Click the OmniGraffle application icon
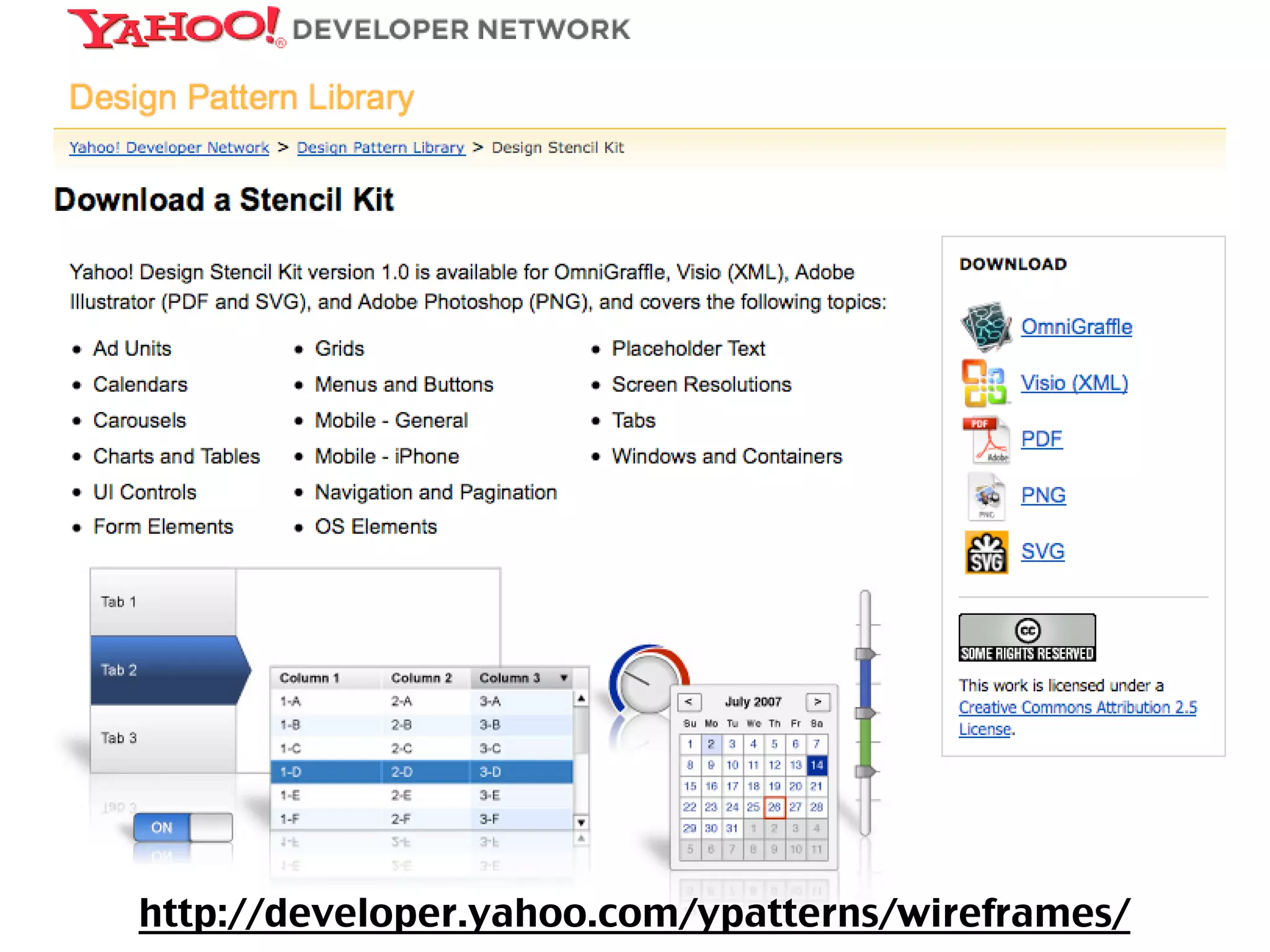Viewport: 1270px width, 952px height. [x=986, y=326]
